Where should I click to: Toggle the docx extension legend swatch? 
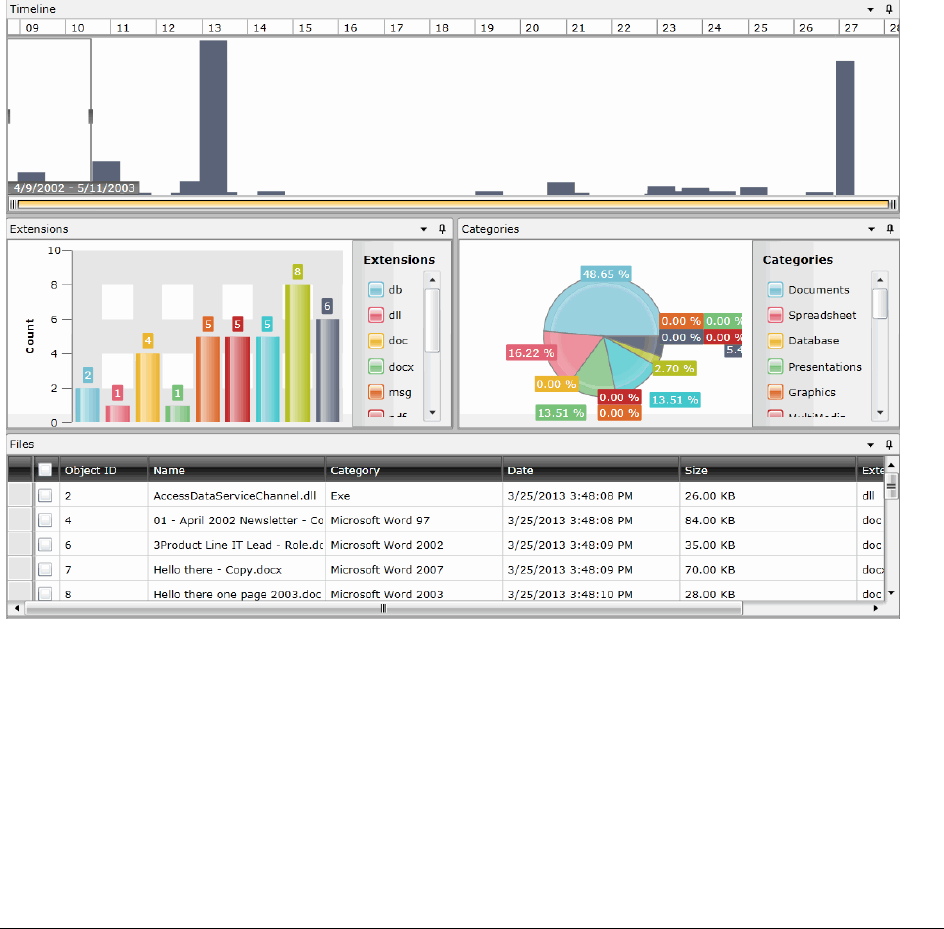(x=376, y=367)
